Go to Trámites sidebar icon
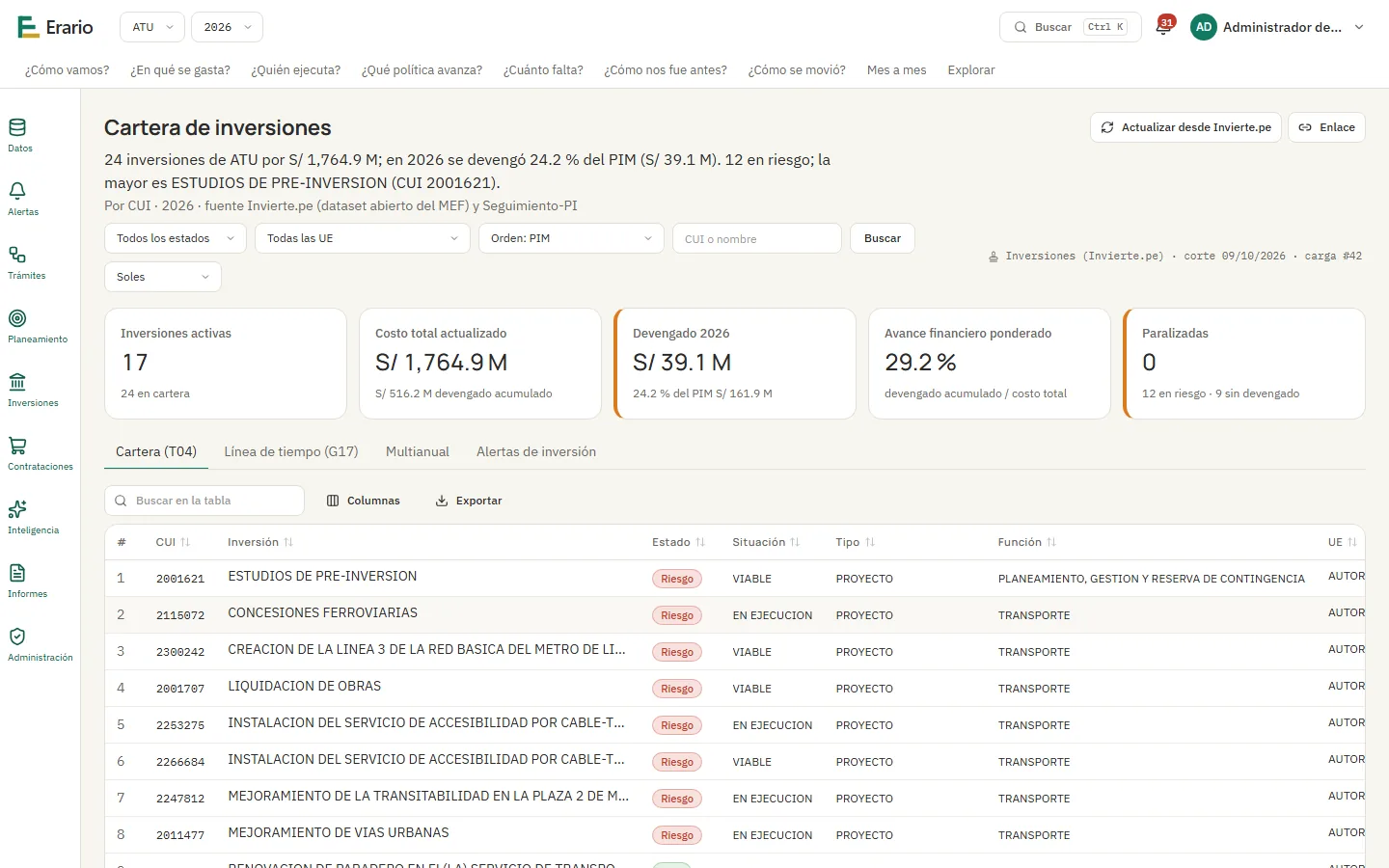 (x=17, y=255)
